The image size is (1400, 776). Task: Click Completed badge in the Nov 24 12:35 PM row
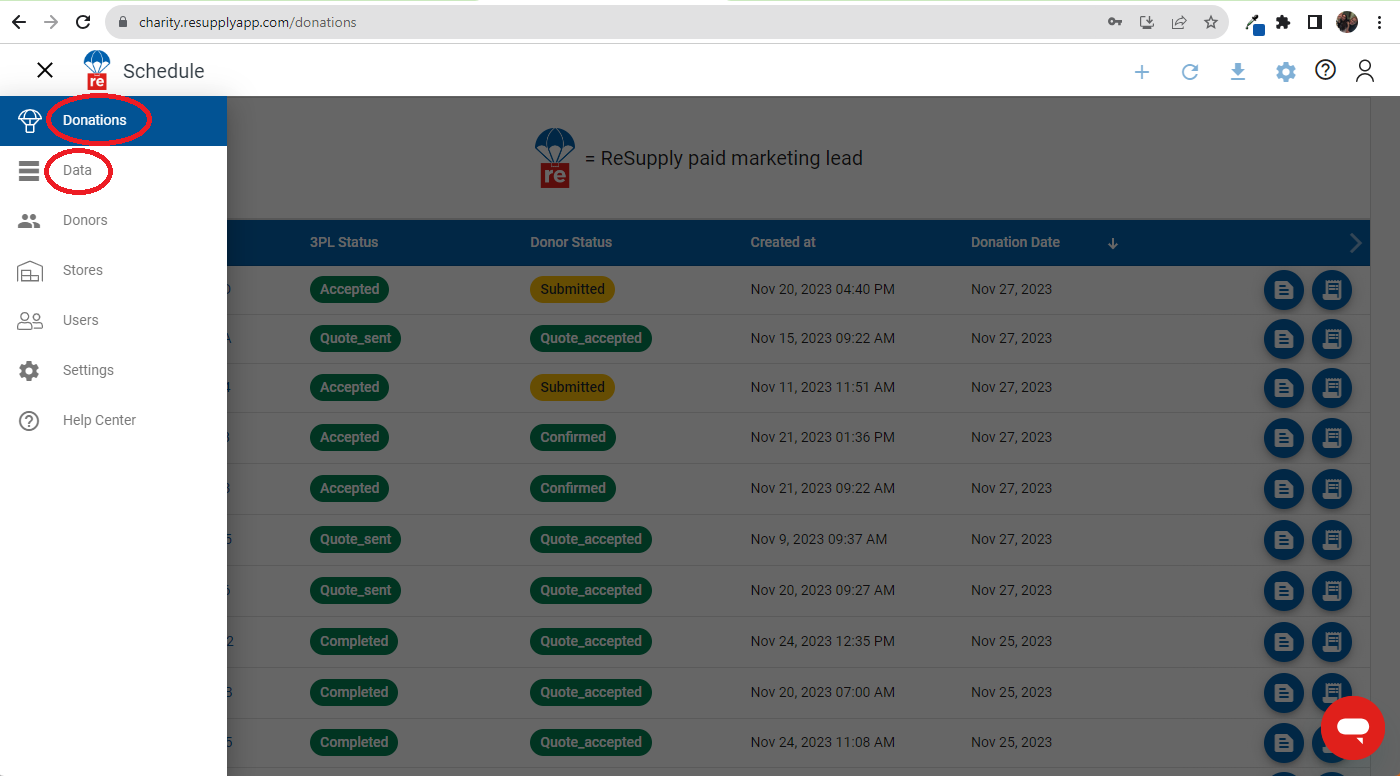354,641
